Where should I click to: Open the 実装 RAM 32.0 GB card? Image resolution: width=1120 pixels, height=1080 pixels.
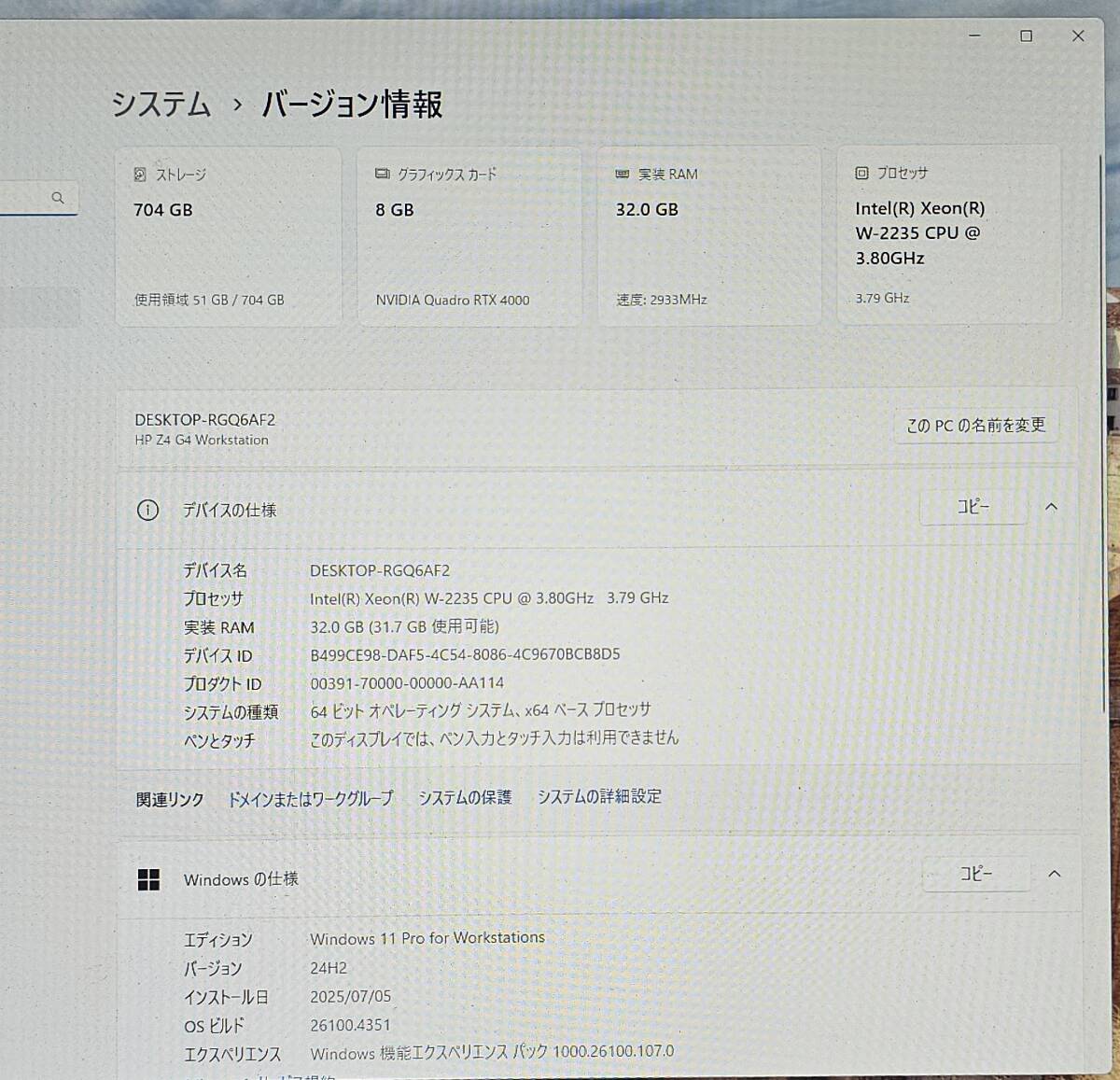(709, 236)
